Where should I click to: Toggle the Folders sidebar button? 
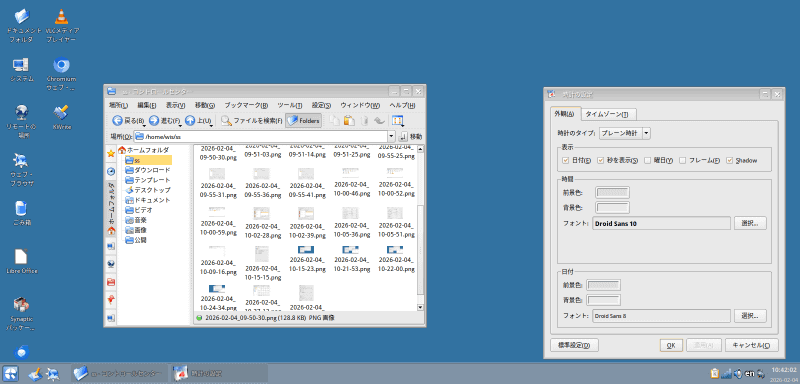[x=304, y=121]
